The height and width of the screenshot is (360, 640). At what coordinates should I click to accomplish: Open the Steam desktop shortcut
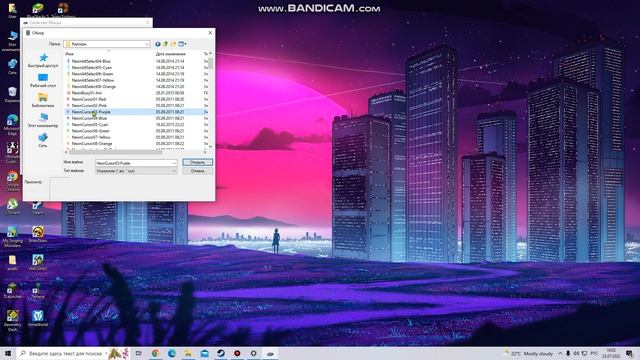coord(38,207)
